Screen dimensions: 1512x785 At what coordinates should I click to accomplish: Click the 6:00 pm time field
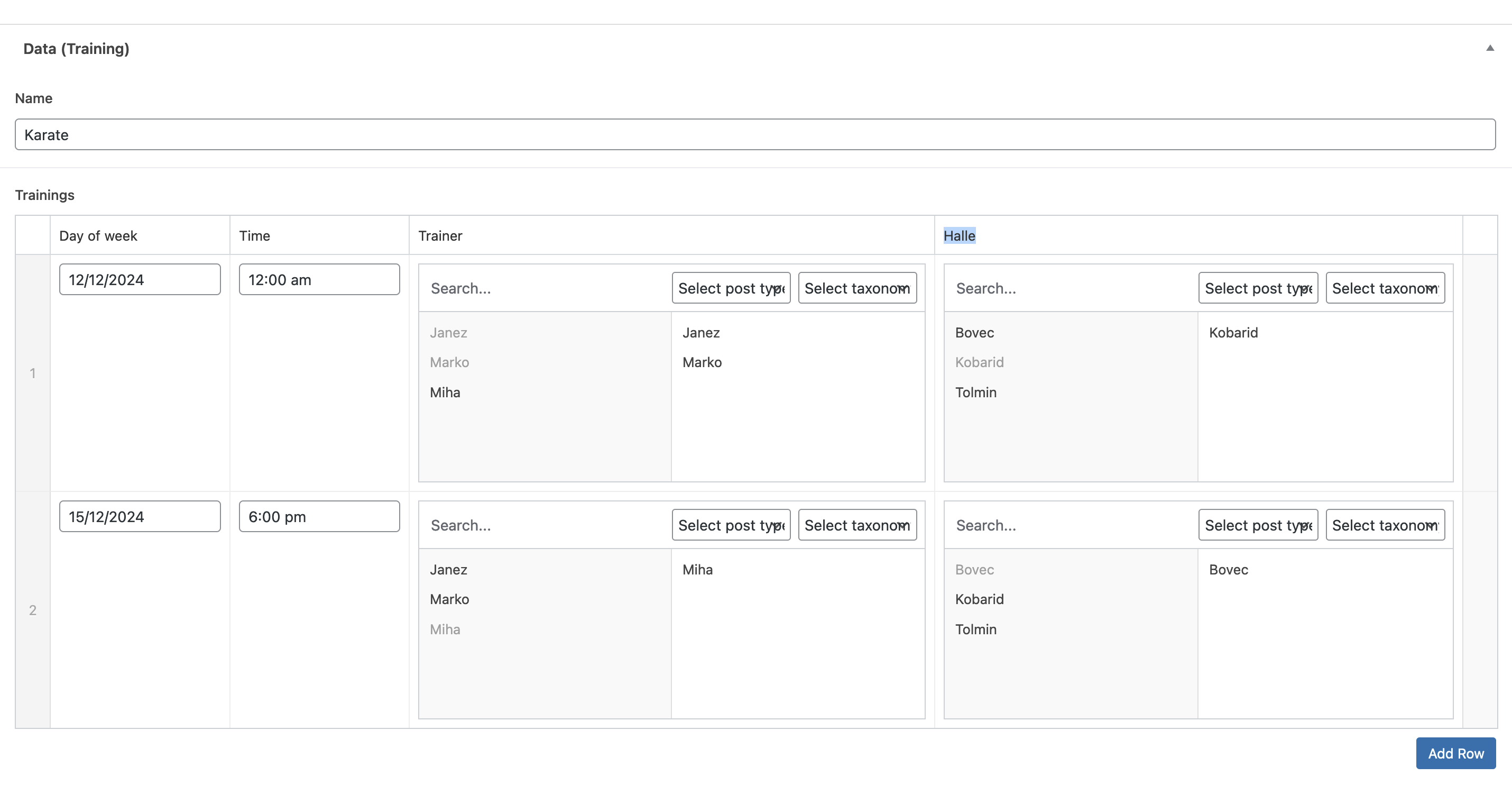click(x=319, y=516)
